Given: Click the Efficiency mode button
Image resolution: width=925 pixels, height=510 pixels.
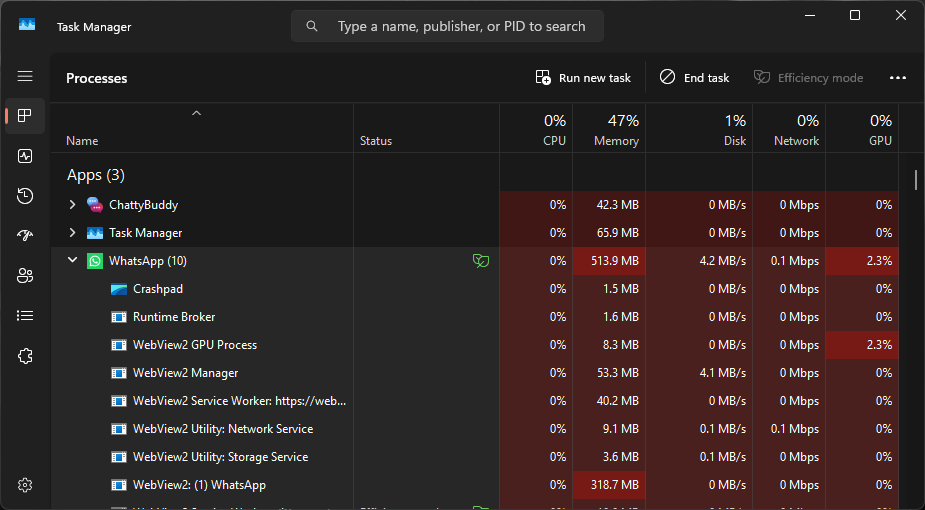Looking at the screenshot, I should pyautogui.click(x=808, y=78).
